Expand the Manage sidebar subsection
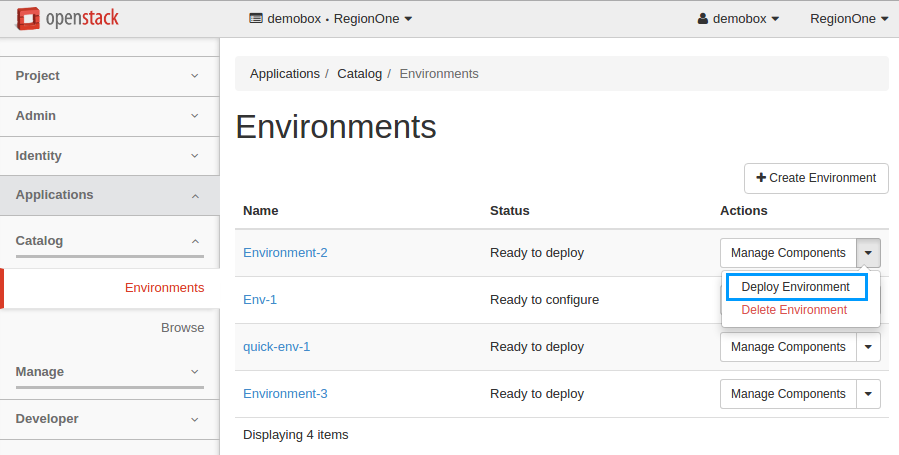This screenshot has height=455, width=899. click(x=109, y=372)
